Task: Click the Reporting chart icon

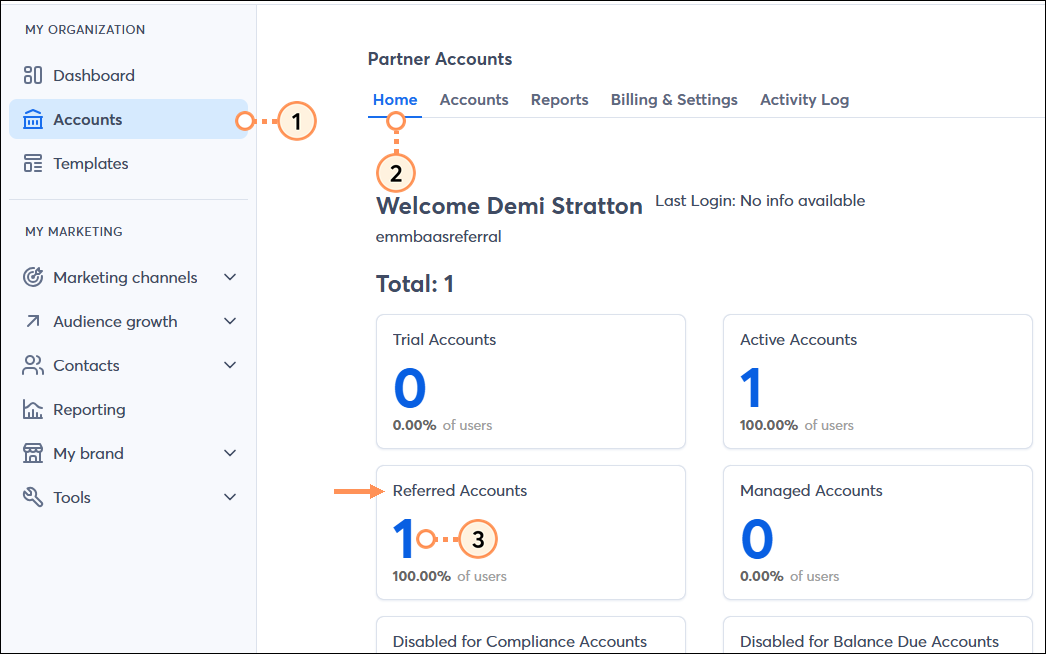Action: (x=33, y=409)
